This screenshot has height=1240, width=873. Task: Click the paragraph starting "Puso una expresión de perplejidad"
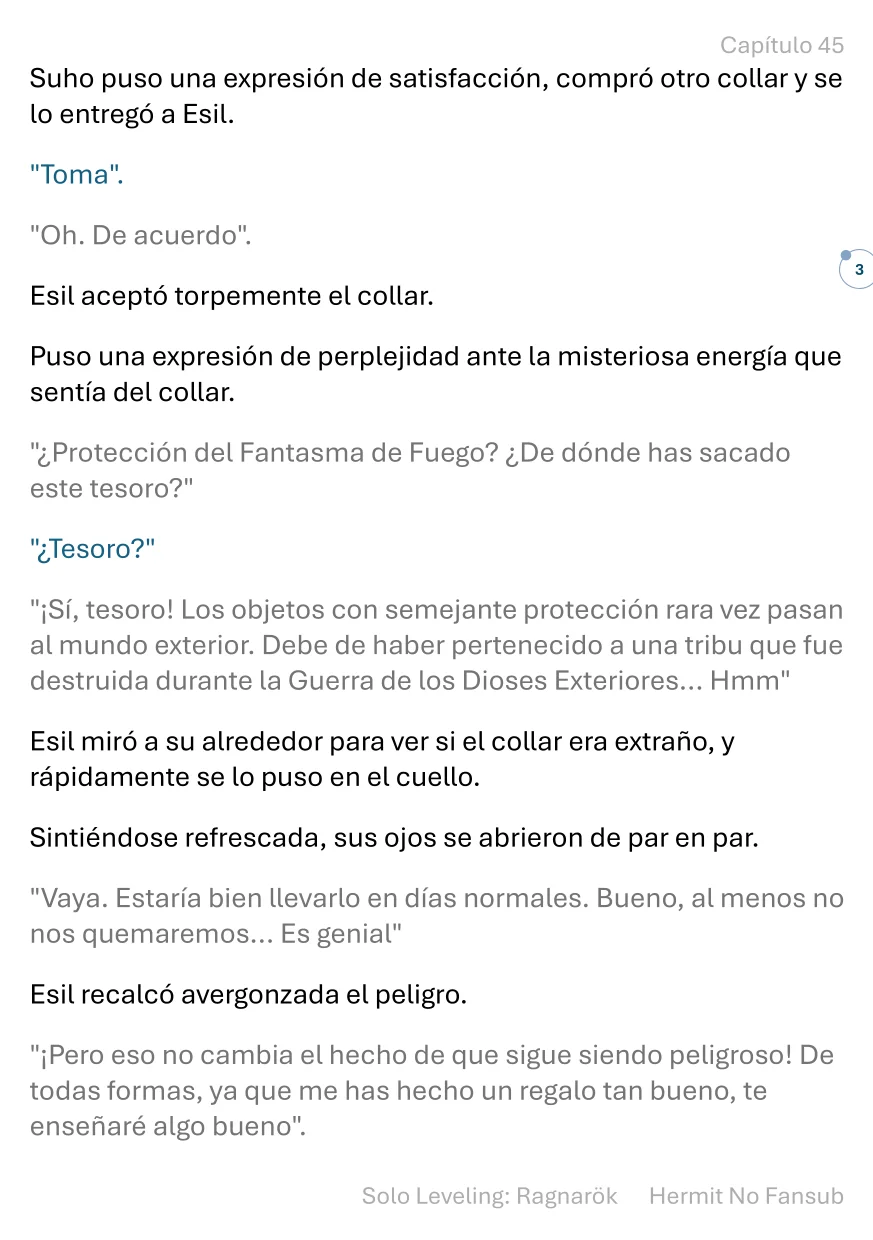(x=436, y=374)
